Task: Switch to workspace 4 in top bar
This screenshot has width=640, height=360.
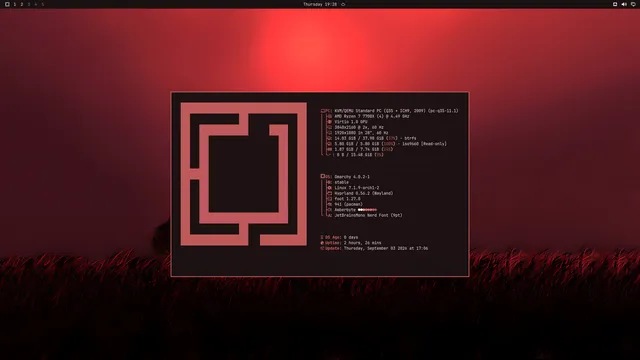Action: pyautogui.click(x=36, y=4)
